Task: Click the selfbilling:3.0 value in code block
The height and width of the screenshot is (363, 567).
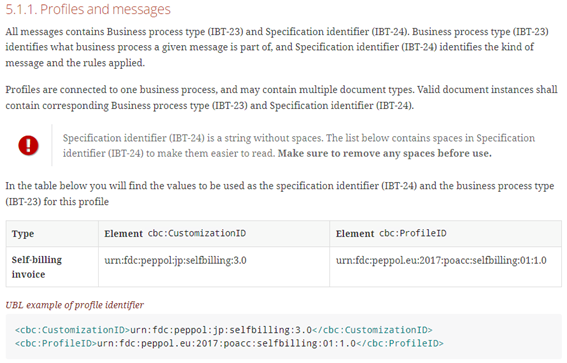Action: coord(270,330)
